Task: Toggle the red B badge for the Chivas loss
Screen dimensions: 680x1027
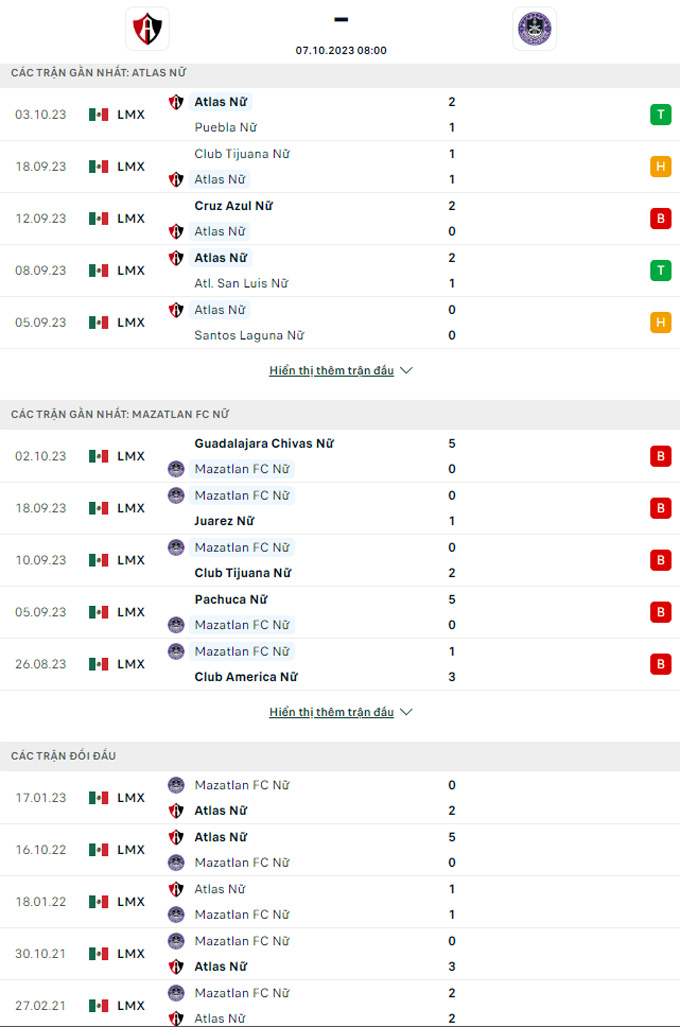Action: tap(660, 456)
